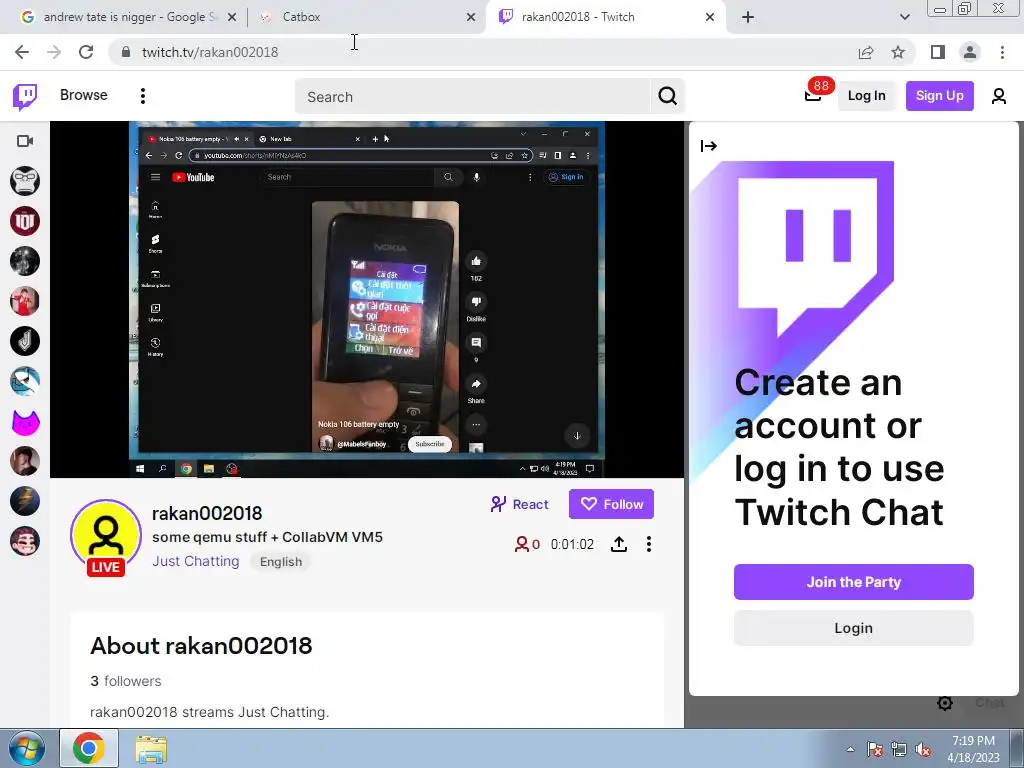Image resolution: width=1024 pixels, height=768 pixels.
Task: Open the Chrome profile avatar
Action: tap(970, 52)
